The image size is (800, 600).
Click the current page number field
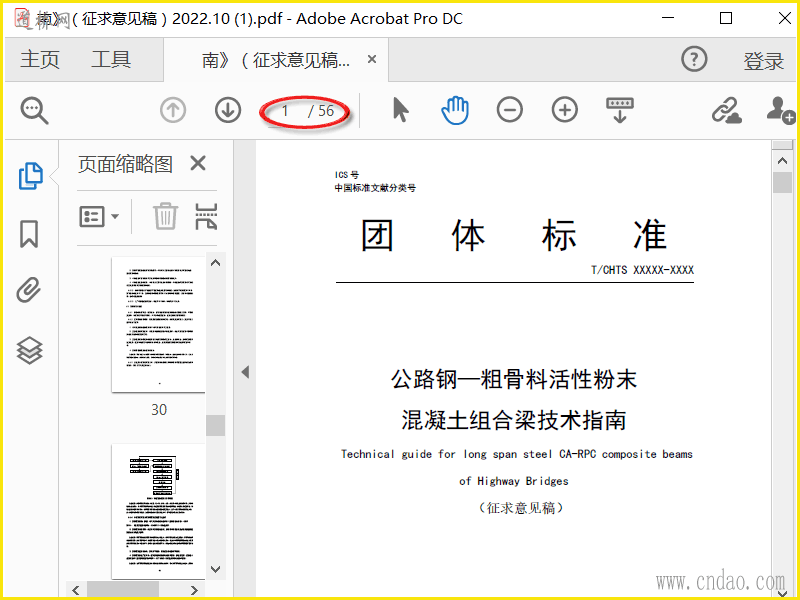point(285,111)
